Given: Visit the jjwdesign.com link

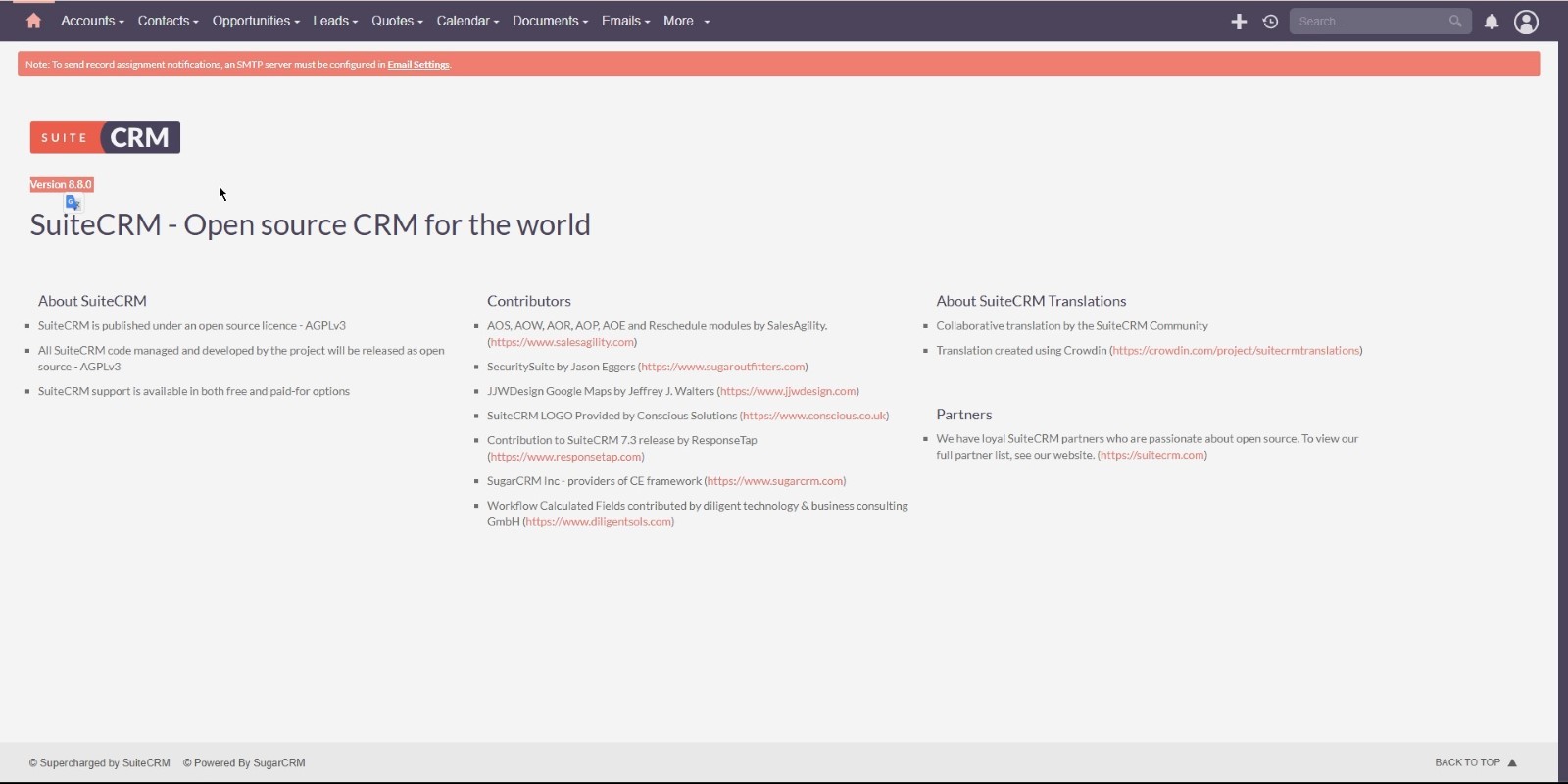Looking at the screenshot, I should 788,391.
